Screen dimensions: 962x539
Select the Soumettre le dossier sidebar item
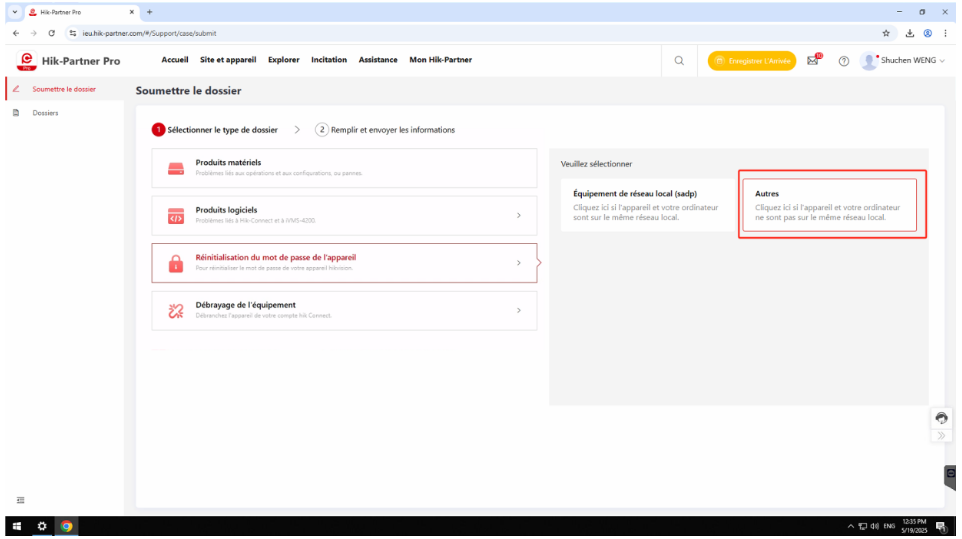[x=64, y=89]
